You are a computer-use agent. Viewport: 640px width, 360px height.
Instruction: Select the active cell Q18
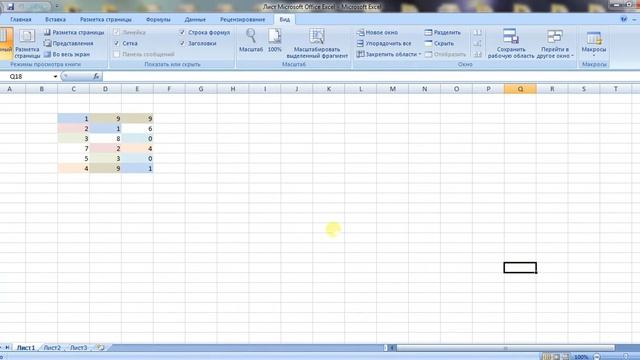click(x=520, y=268)
